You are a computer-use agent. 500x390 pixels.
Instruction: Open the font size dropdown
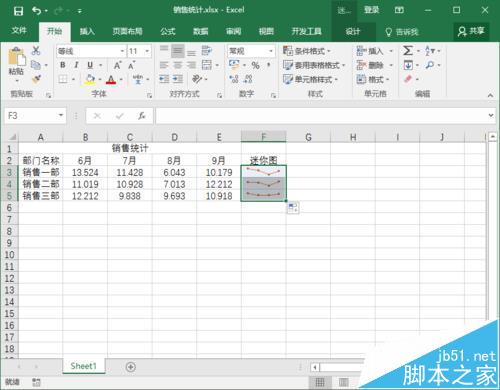(147, 51)
